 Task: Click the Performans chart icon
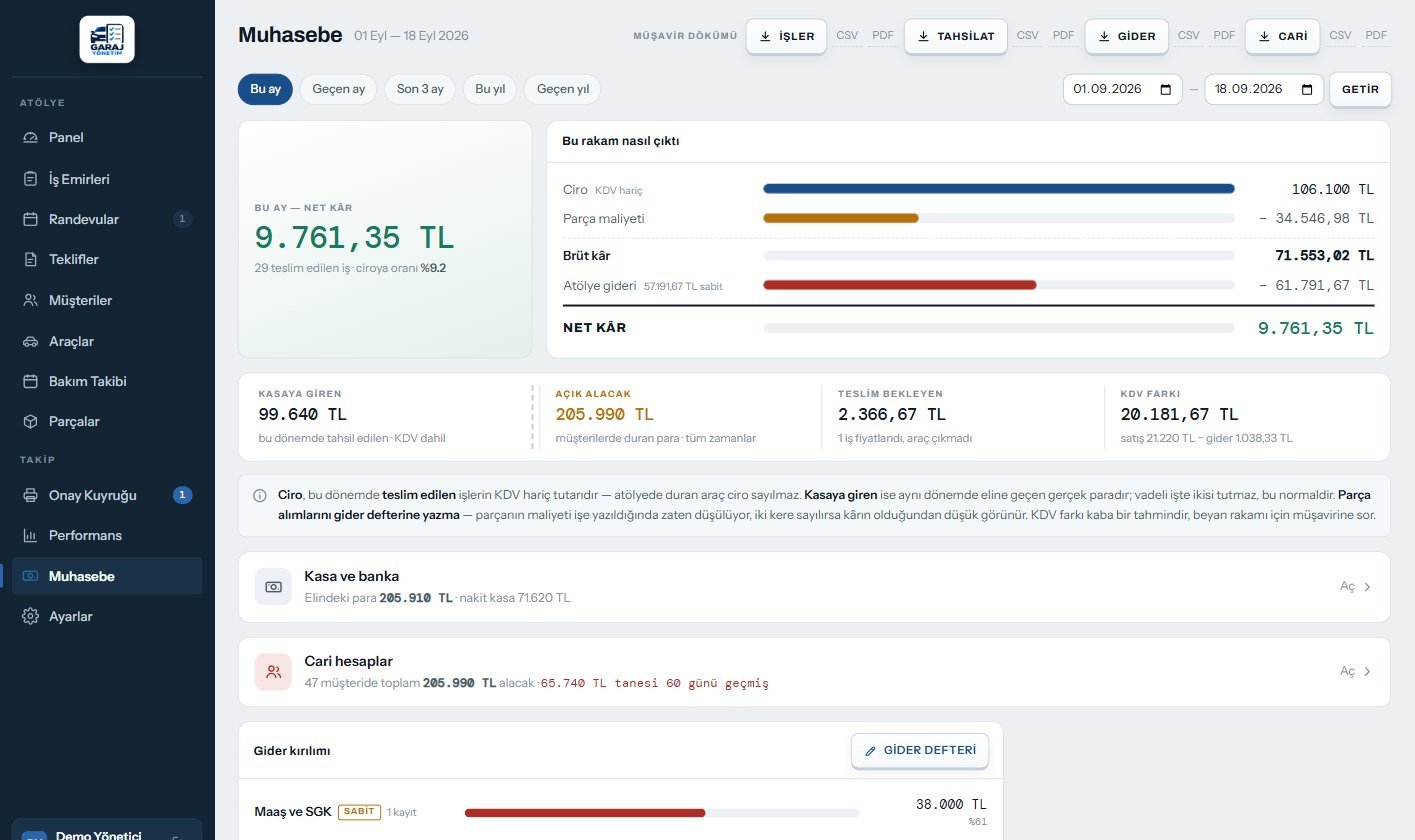coord(30,535)
